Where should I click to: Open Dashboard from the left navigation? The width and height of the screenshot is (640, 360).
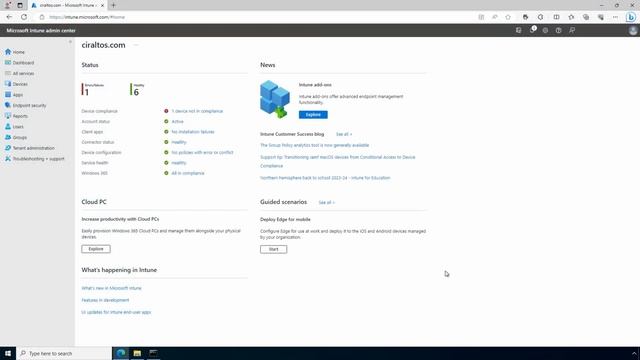click(x=20, y=63)
